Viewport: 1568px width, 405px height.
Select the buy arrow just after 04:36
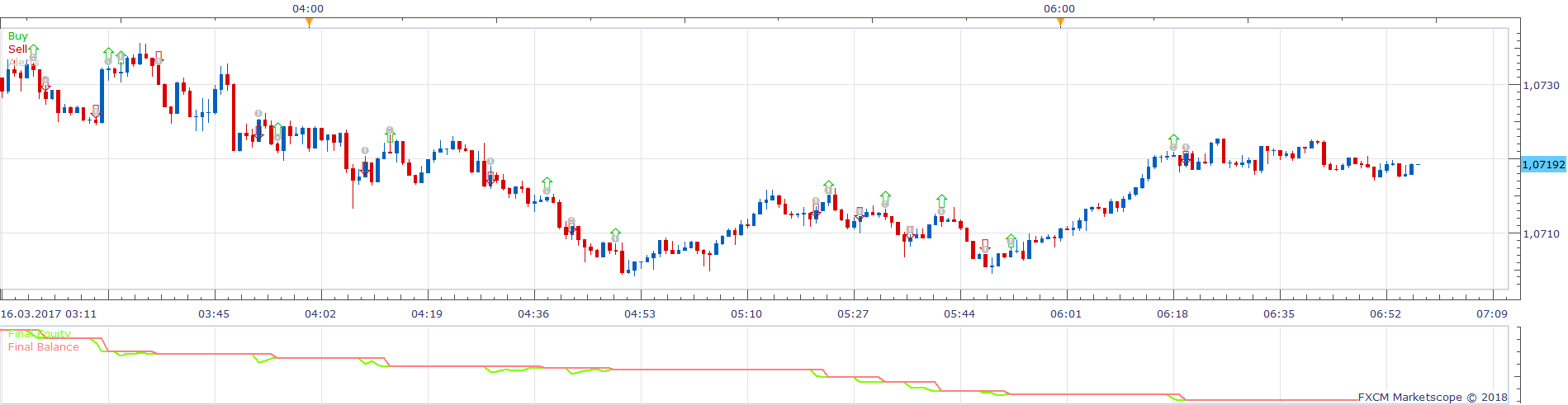pos(547,183)
